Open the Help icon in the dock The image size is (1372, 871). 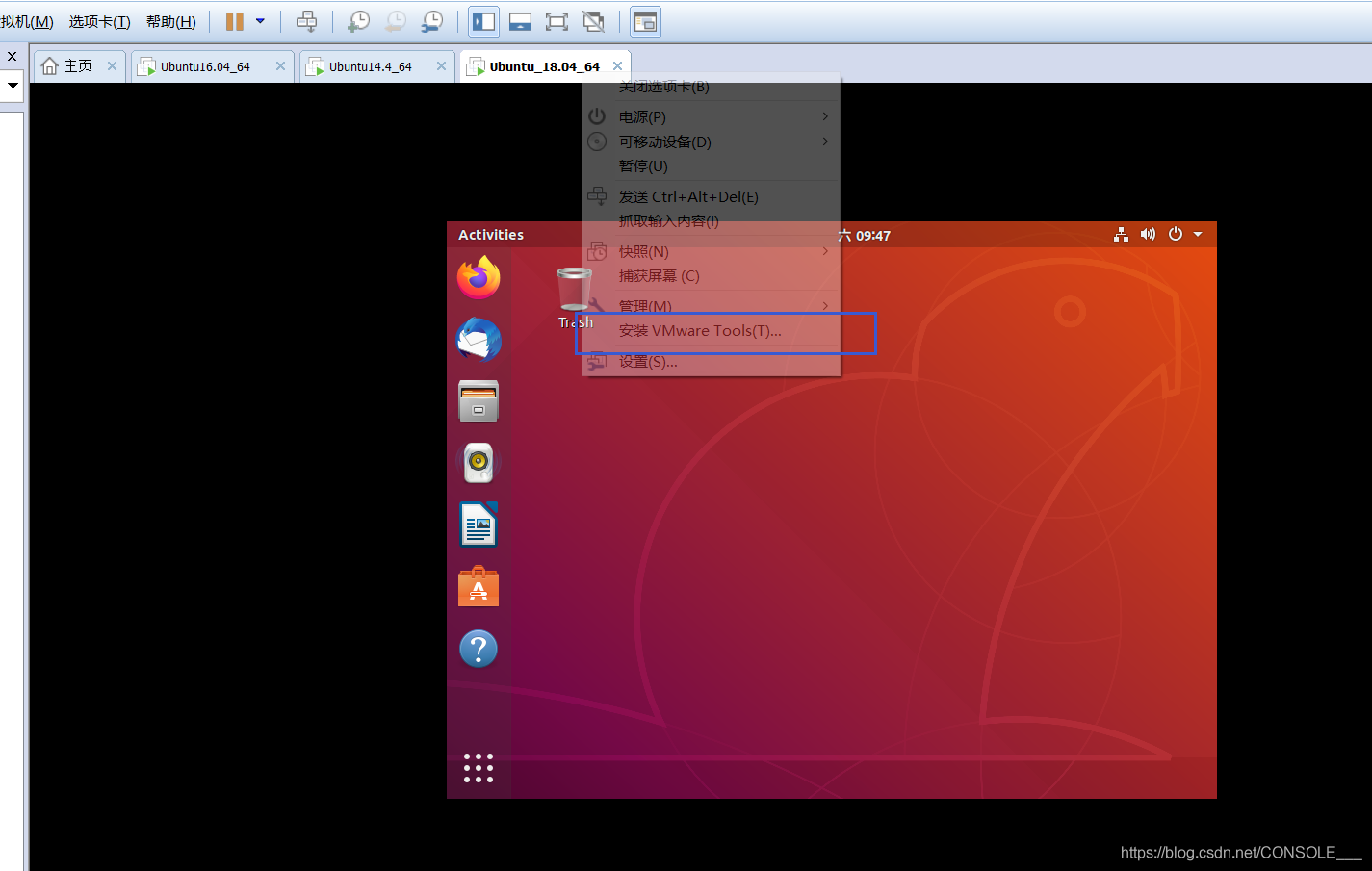[x=479, y=649]
